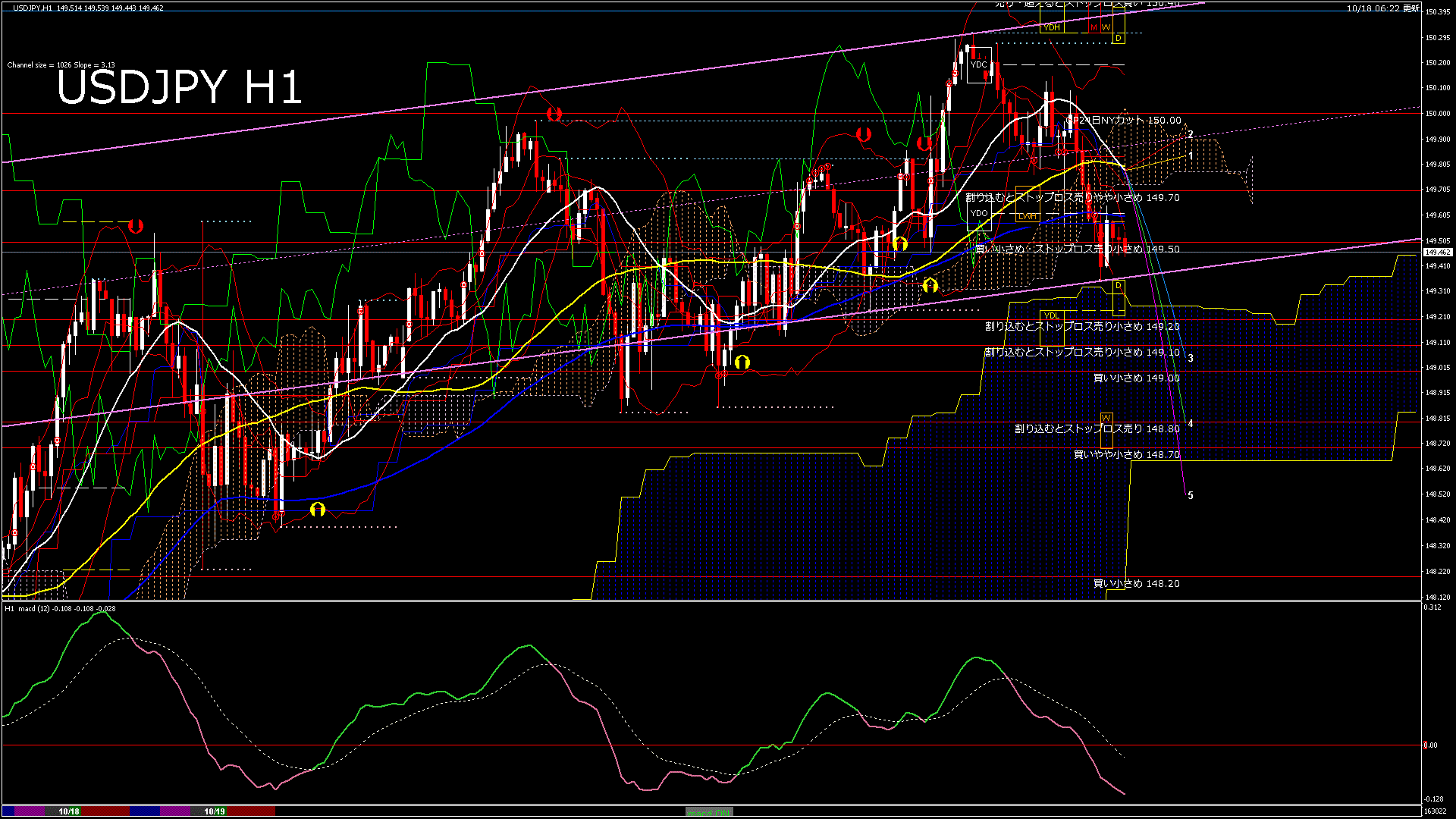The height and width of the screenshot is (819, 1456).
Task: Select the 10/19 date segment on timeline
Action: point(215,811)
